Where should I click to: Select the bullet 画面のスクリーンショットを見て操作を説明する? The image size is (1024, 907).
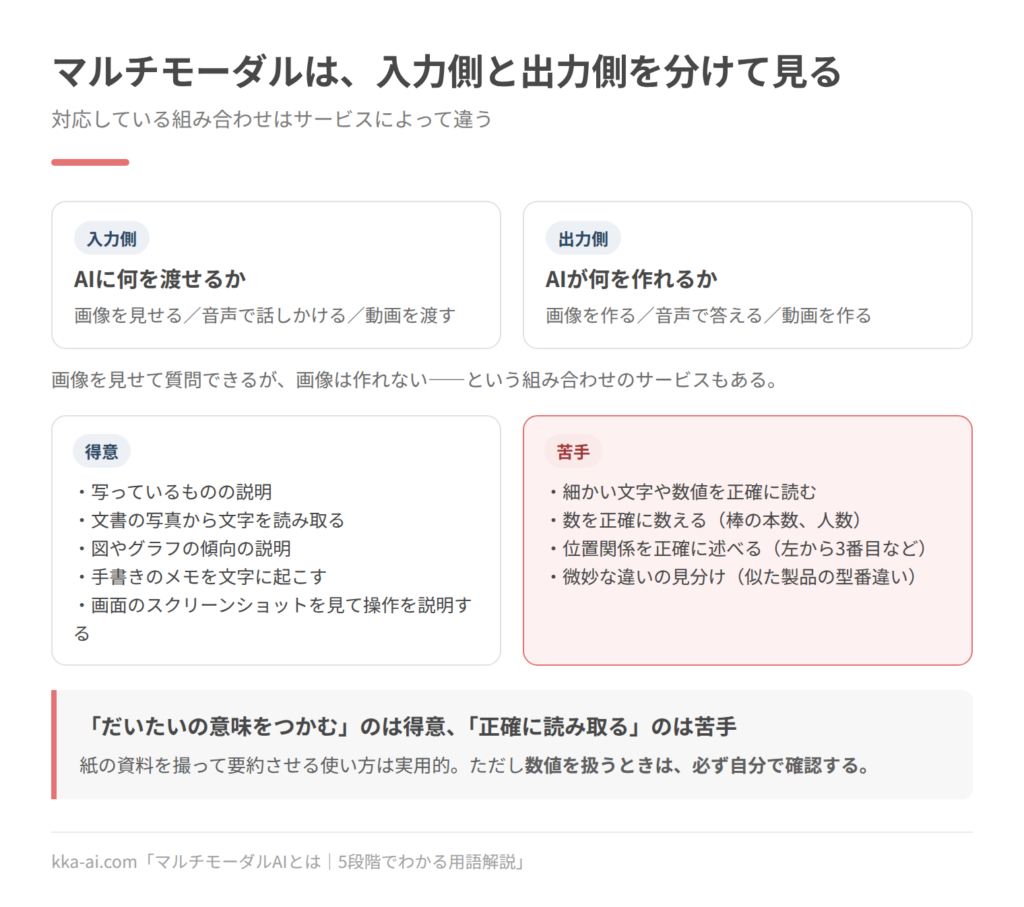tap(273, 619)
